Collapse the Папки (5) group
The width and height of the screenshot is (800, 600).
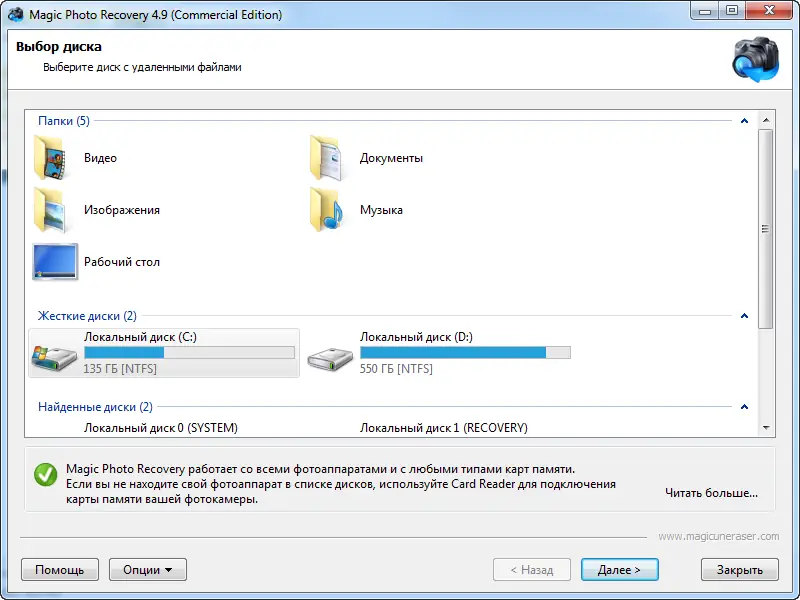[744, 121]
